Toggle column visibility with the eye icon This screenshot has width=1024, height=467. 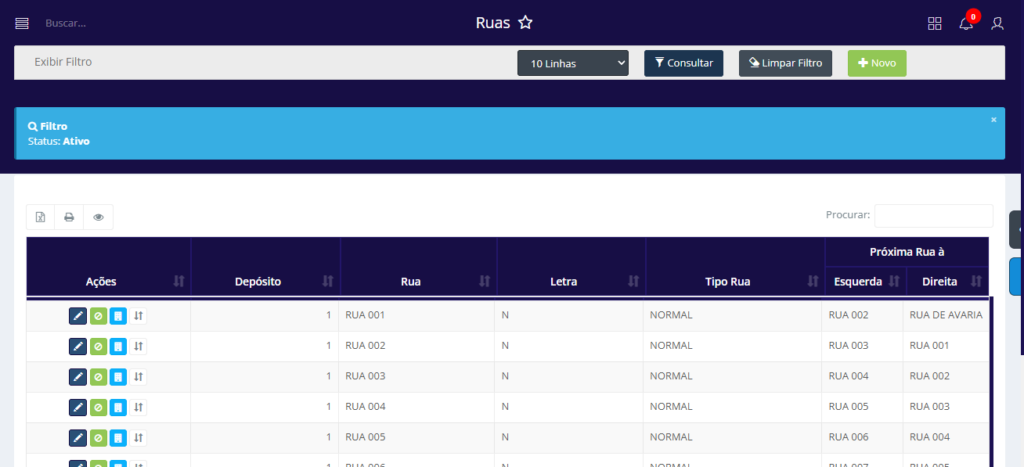click(98, 217)
